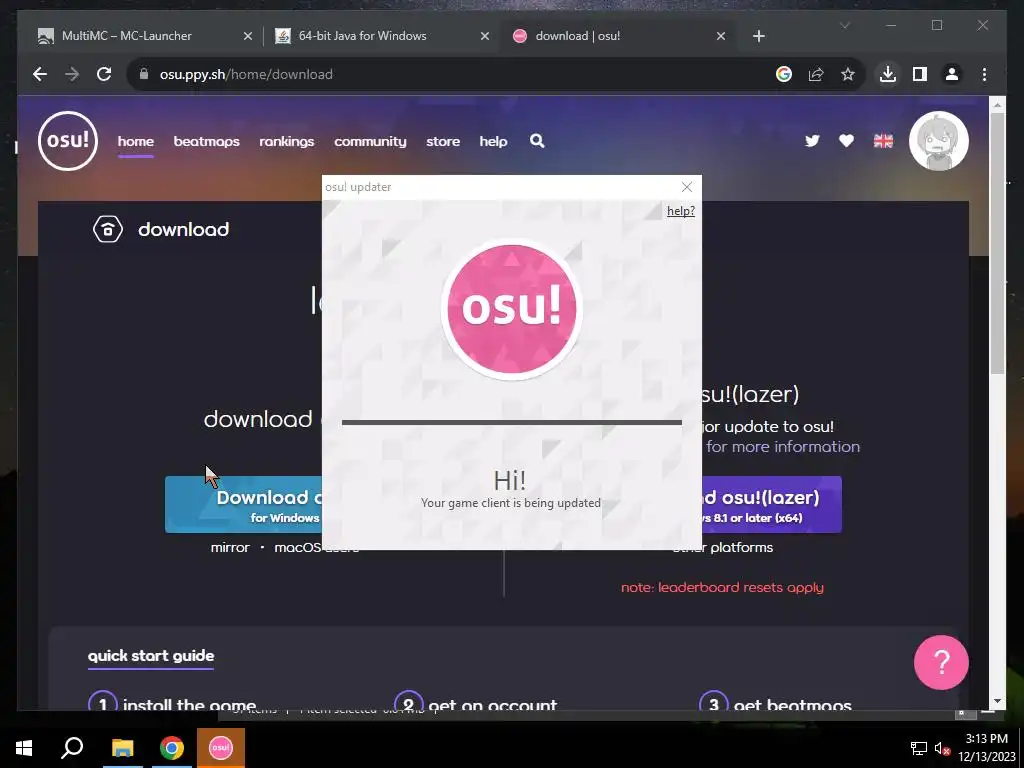Click the 'for more information' link
Viewport: 1024px width, 768px height.
783,447
